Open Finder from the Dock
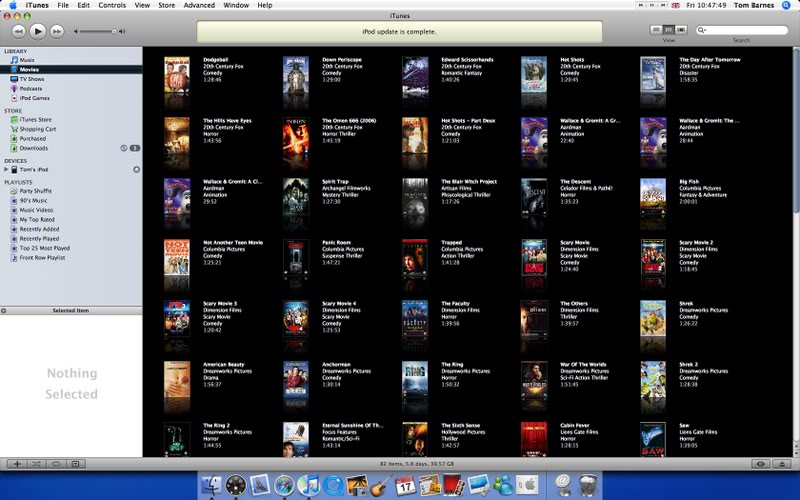This screenshot has height=500, width=800. [211, 485]
